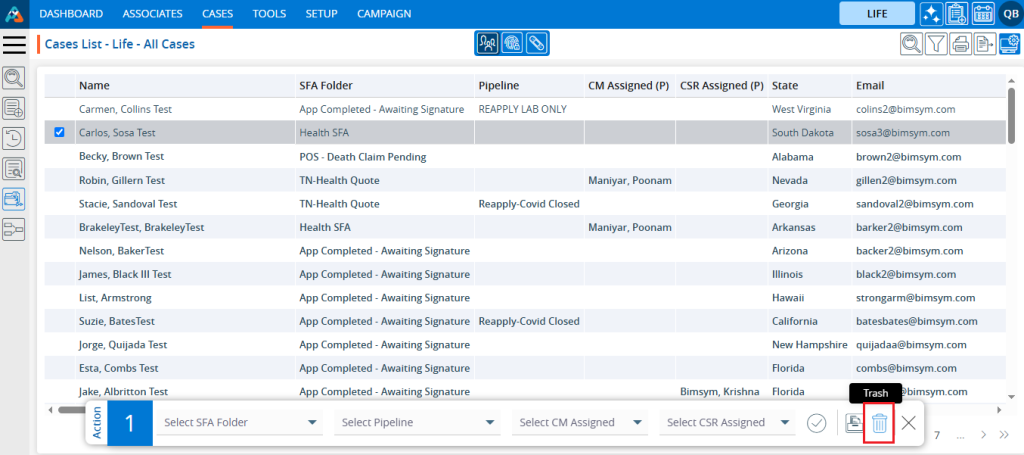1024x455 pixels.
Task: Open the Select Pipeline dropdown
Action: click(417, 423)
